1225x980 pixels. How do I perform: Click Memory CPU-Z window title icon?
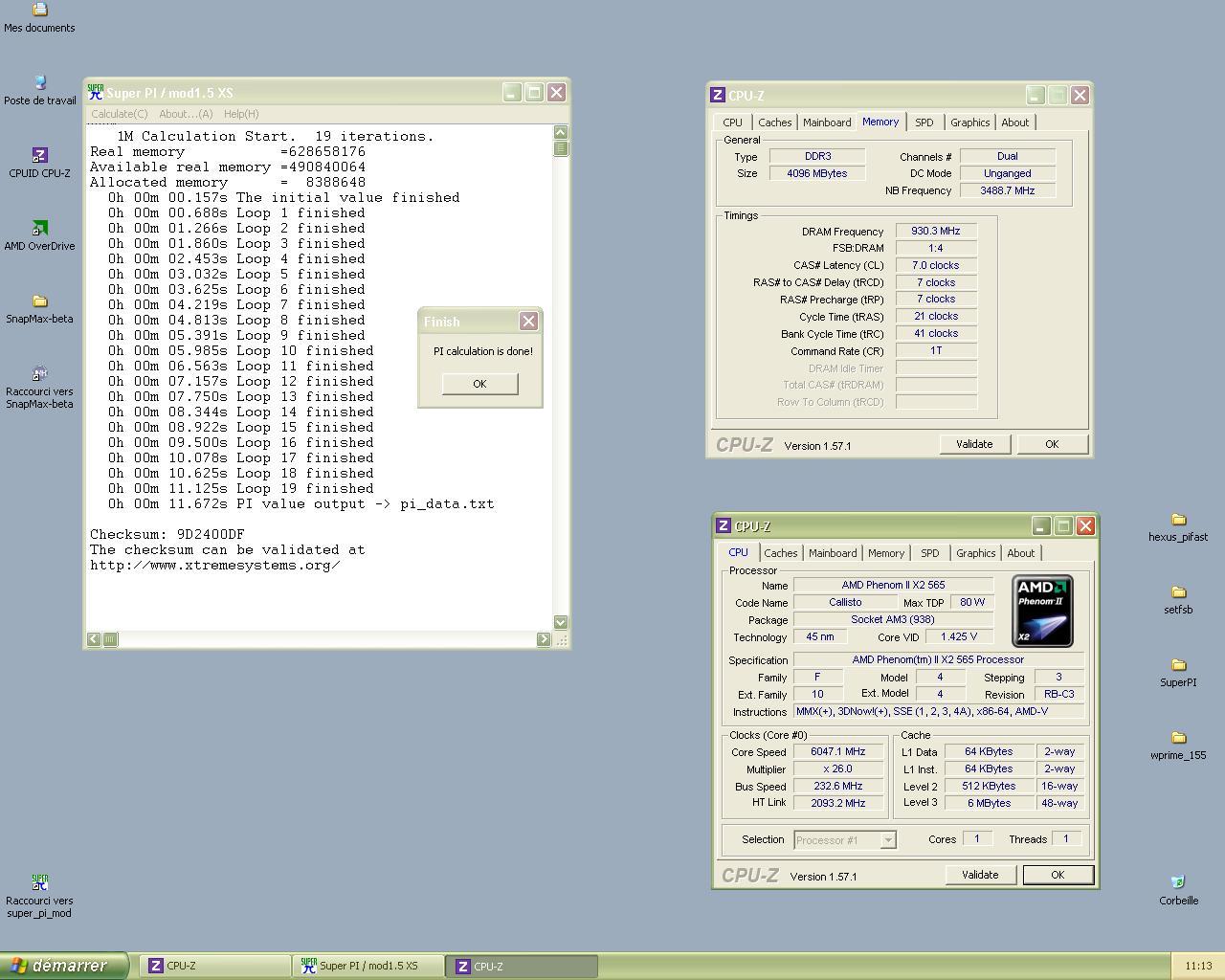(718, 95)
